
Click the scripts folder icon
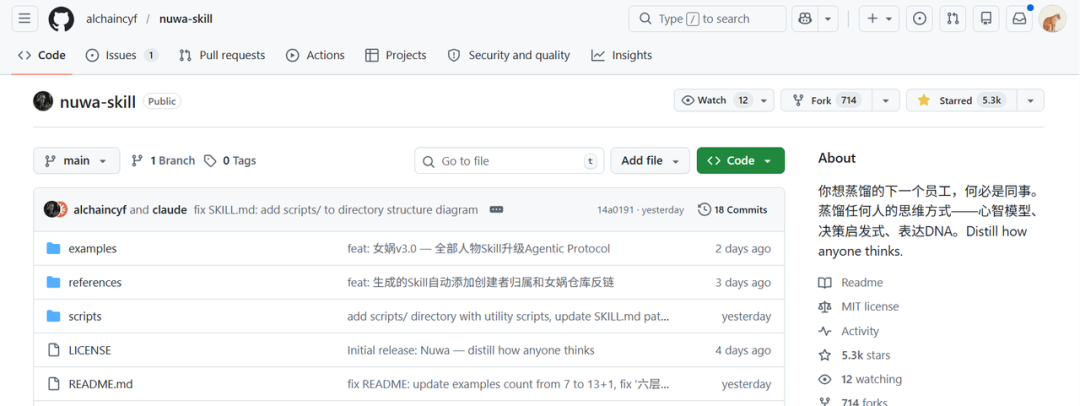53,316
